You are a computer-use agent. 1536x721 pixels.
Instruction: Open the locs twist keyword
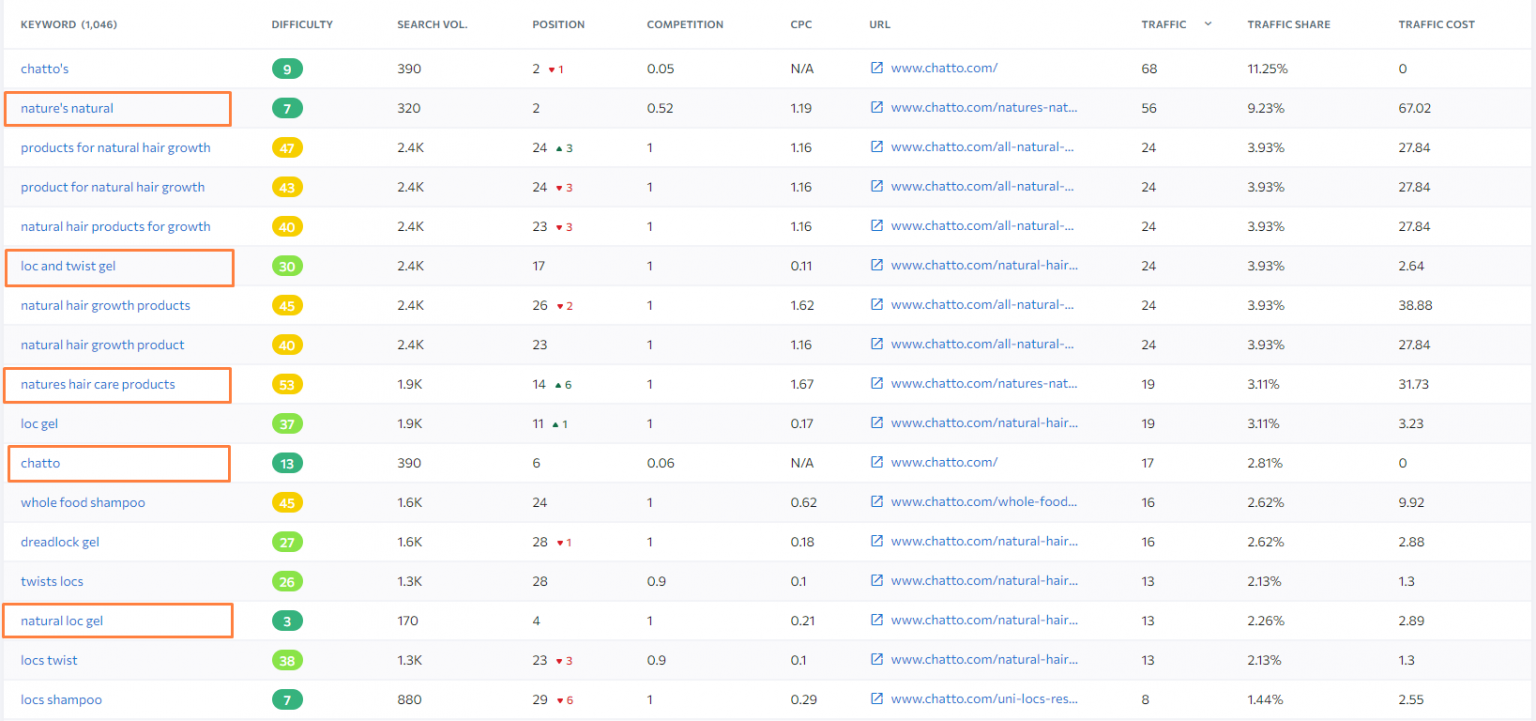coord(49,660)
